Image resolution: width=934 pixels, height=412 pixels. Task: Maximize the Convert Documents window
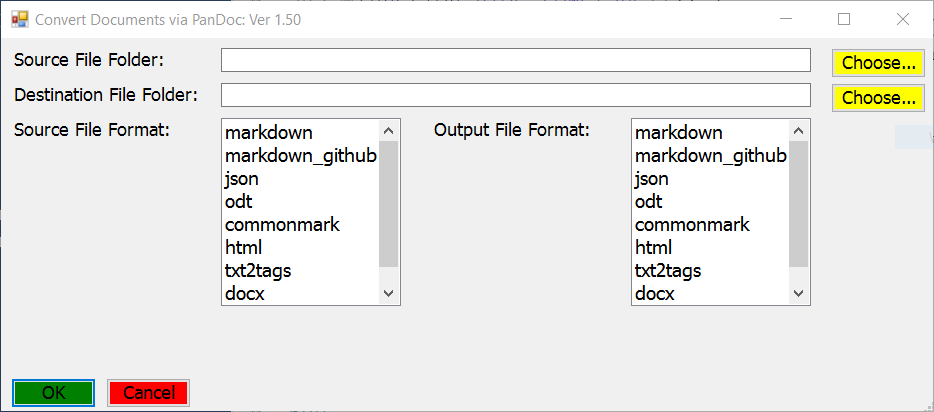pos(844,19)
